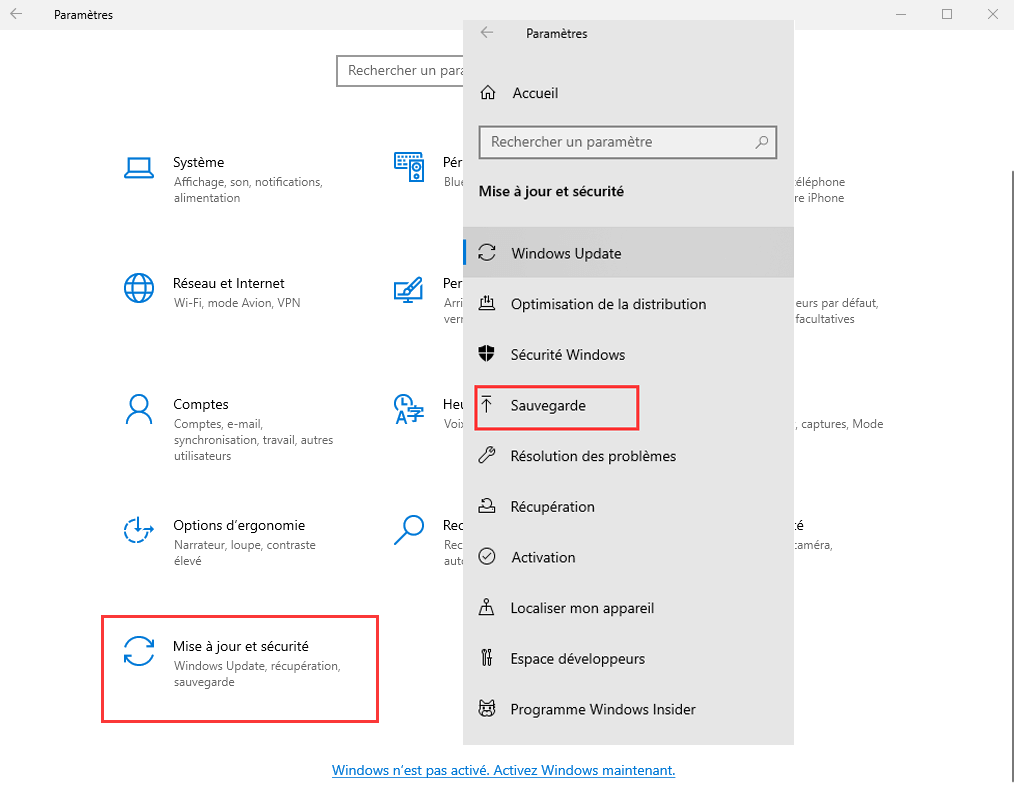Open Espace développeurs settings

click(577, 658)
